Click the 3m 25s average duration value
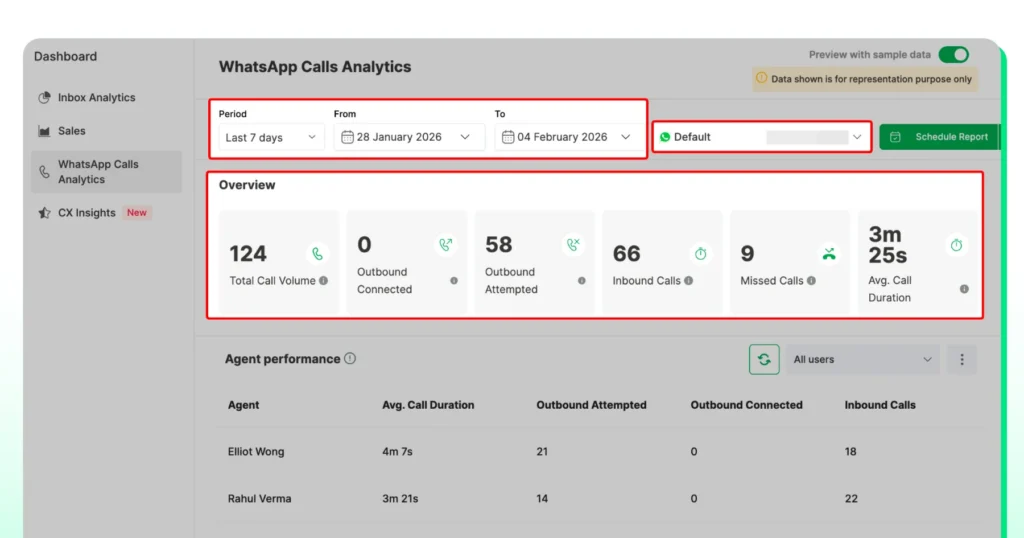The width and height of the screenshot is (1024, 538). coord(888,245)
